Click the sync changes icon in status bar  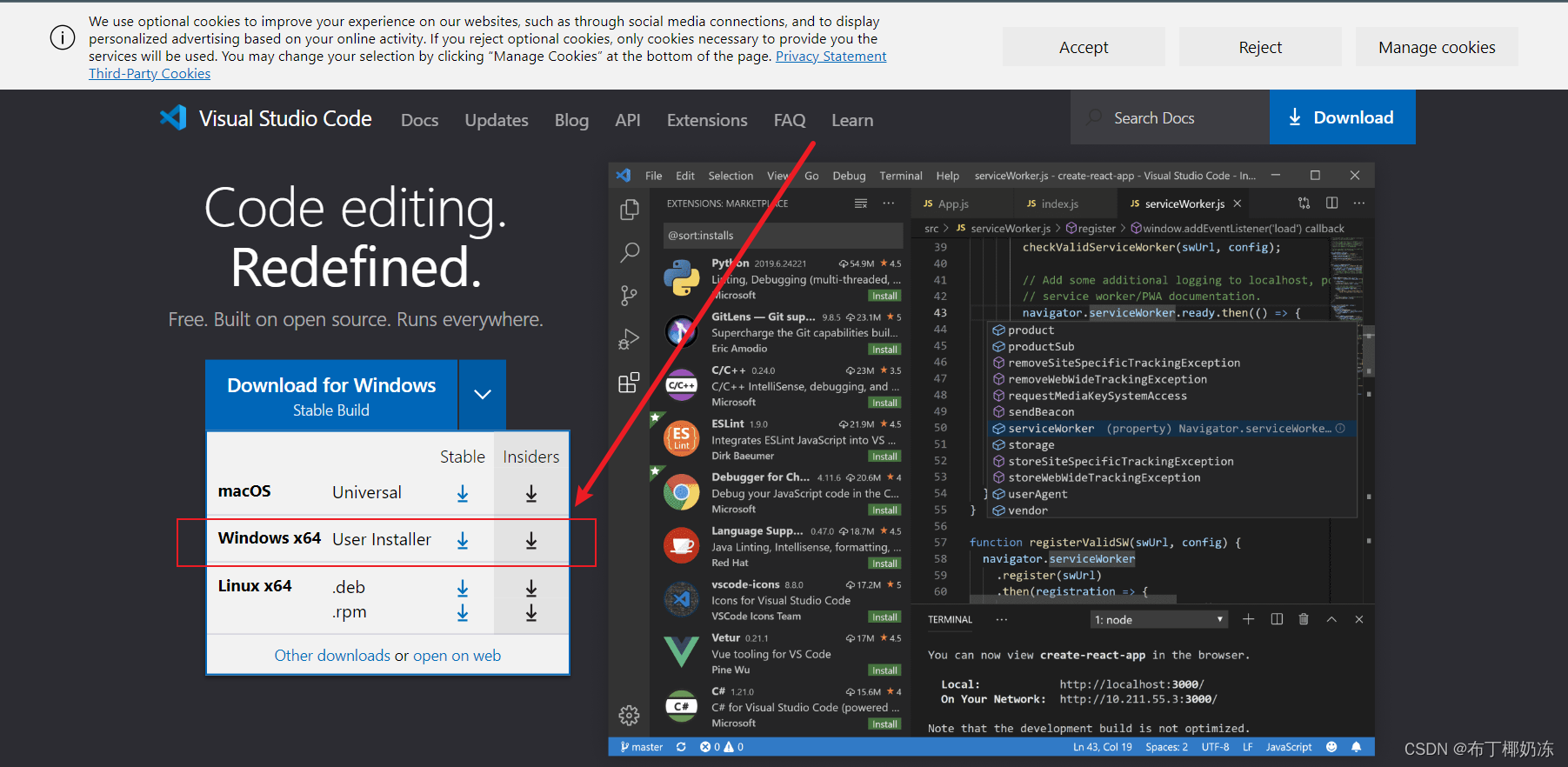pos(681,747)
